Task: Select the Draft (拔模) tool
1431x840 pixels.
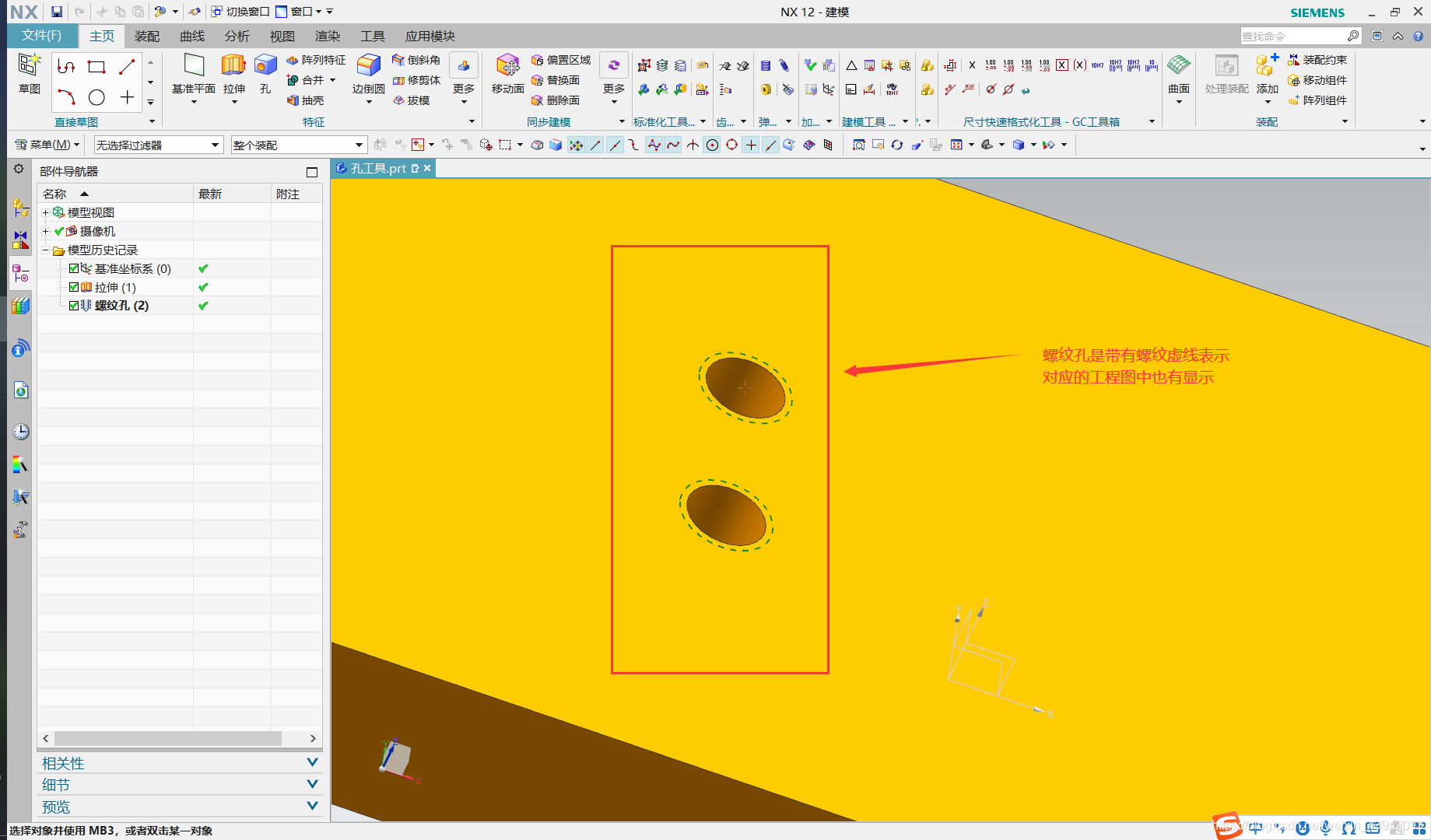Action: 411,100
